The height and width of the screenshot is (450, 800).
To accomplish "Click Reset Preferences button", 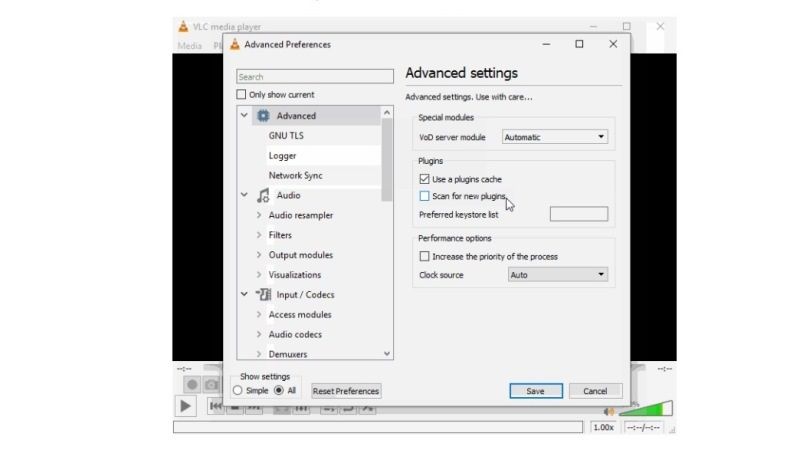I will point(346,391).
